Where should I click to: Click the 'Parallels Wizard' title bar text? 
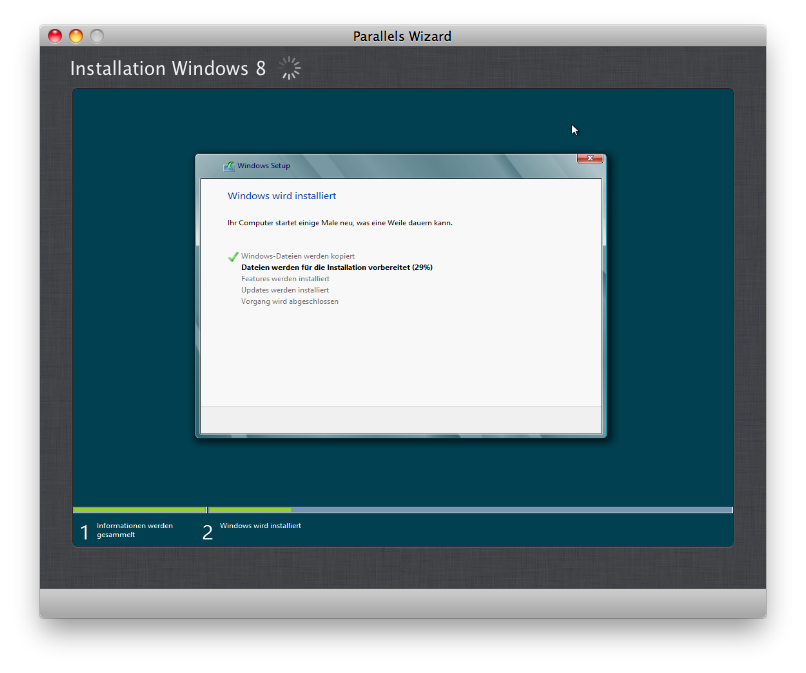(402, 36)
